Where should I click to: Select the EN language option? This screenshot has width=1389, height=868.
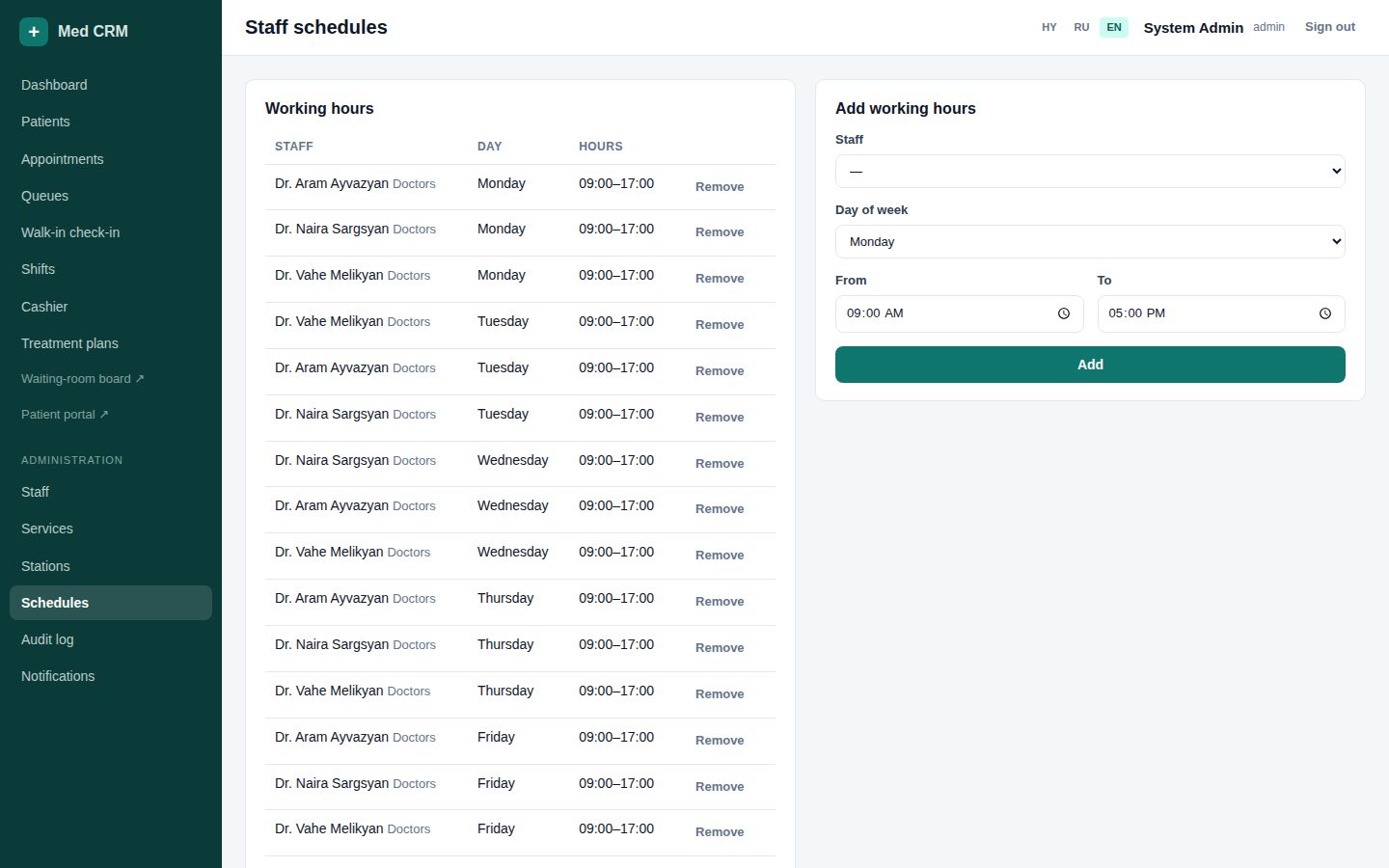(1114, 27)
